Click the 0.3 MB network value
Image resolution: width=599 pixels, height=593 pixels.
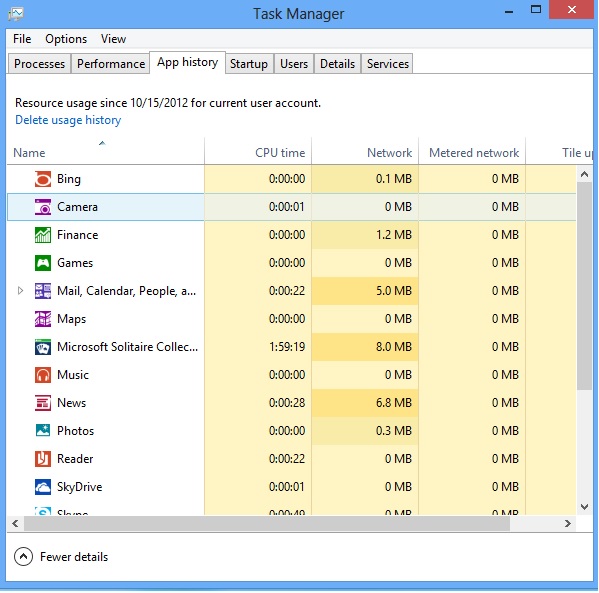point(394,431)
